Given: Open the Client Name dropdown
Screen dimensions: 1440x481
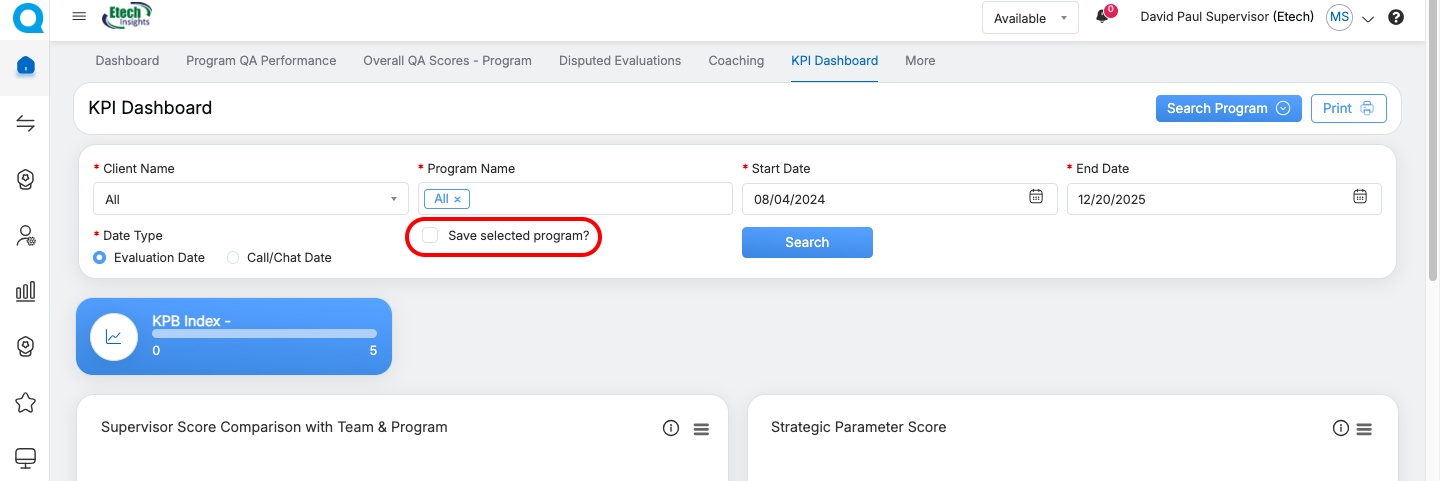Looking at the screenshot, I should coord(250,199).
